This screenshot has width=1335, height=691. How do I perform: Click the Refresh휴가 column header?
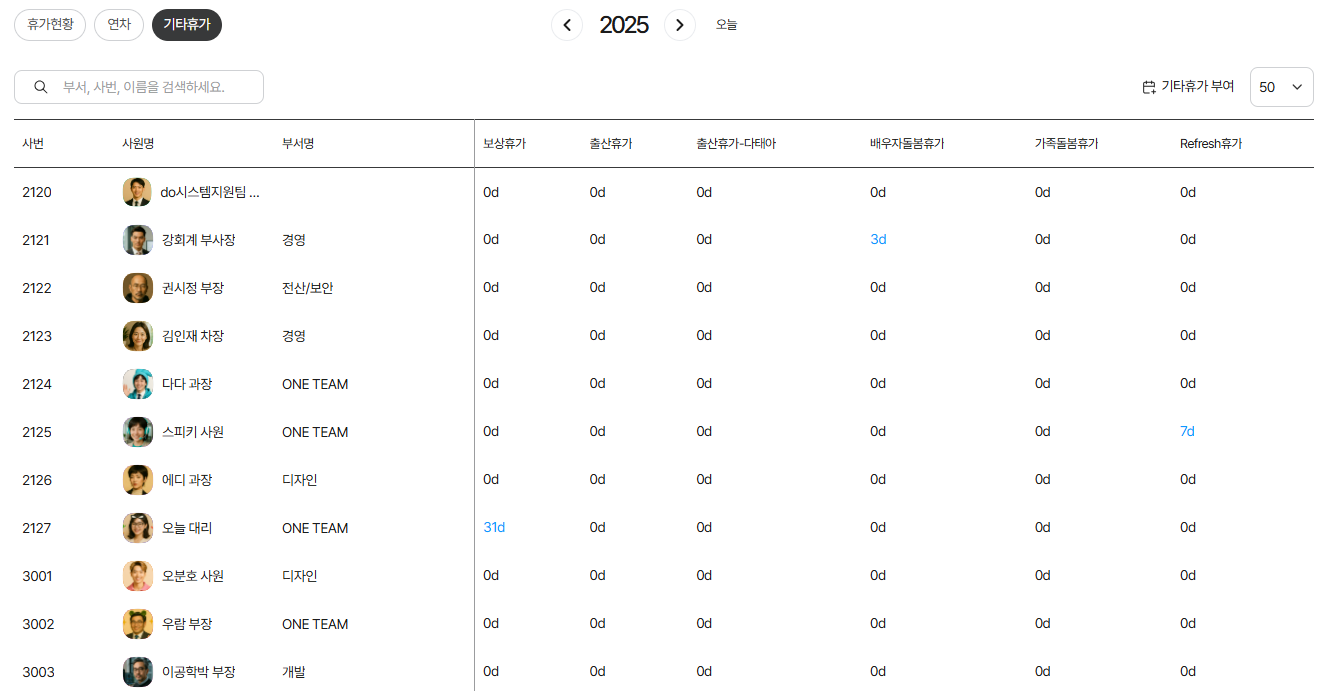pyautogui.click(x=1210, y=144)
